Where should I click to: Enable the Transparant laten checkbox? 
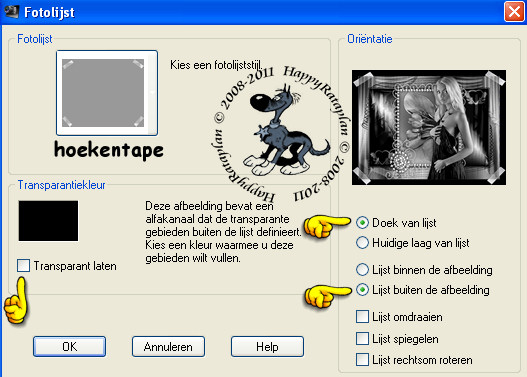point(24,265)
